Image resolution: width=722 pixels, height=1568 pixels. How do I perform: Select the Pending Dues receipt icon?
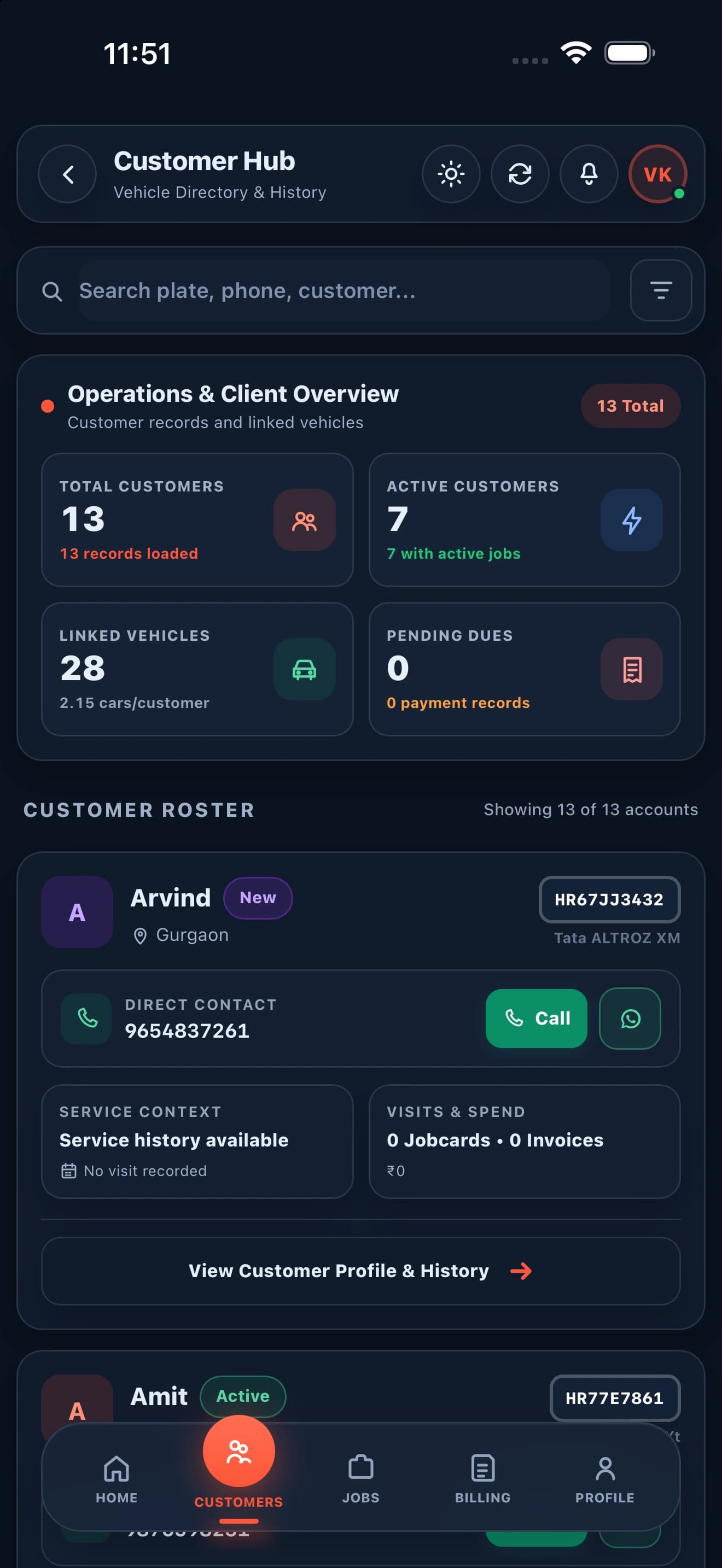click(x=631, y=670)
